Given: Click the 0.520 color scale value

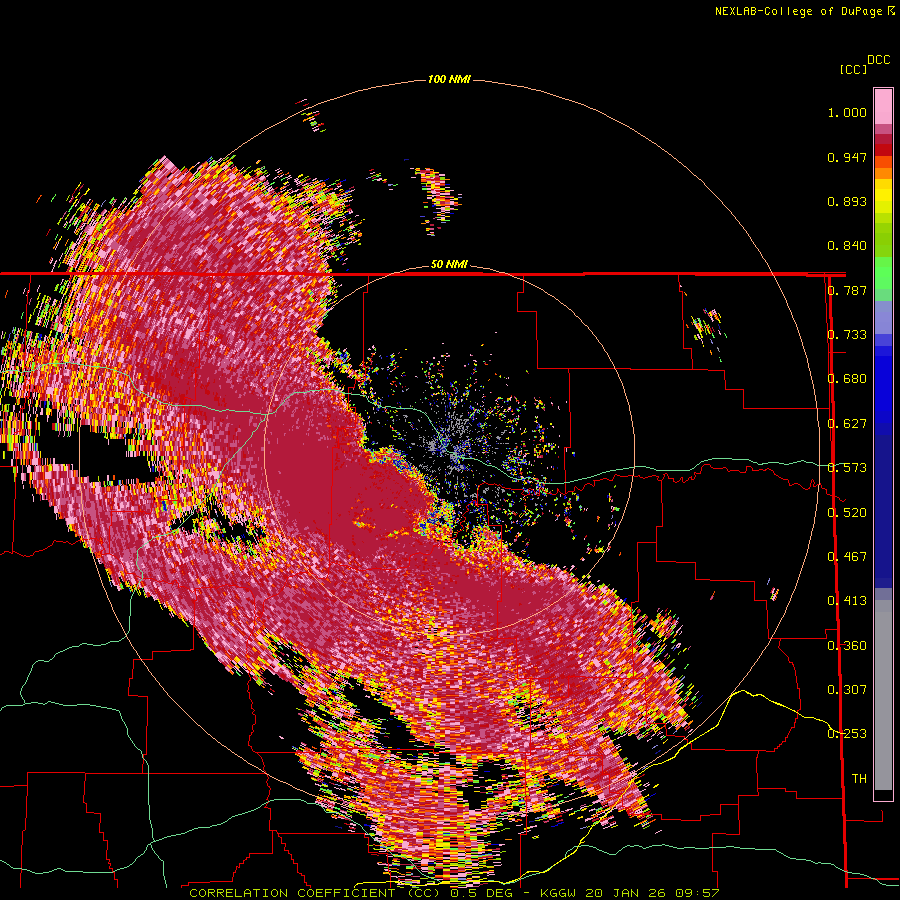Looking at the screenshot, I should (847, 513).
